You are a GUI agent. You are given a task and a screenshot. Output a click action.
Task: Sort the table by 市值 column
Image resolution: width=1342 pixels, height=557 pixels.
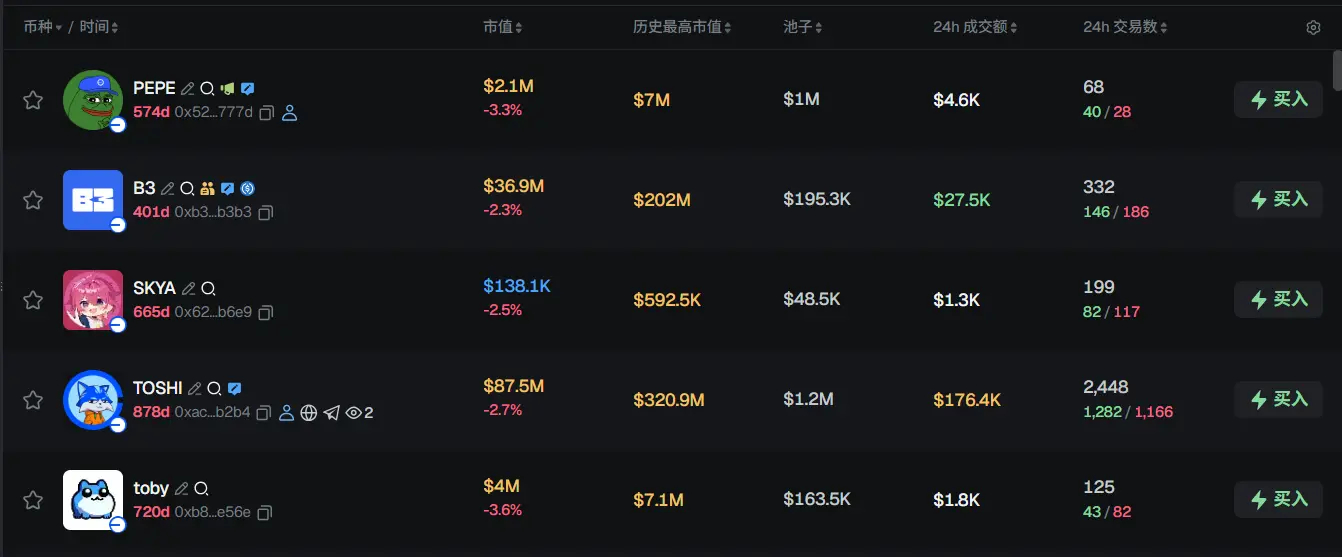(x=502, y=27)
